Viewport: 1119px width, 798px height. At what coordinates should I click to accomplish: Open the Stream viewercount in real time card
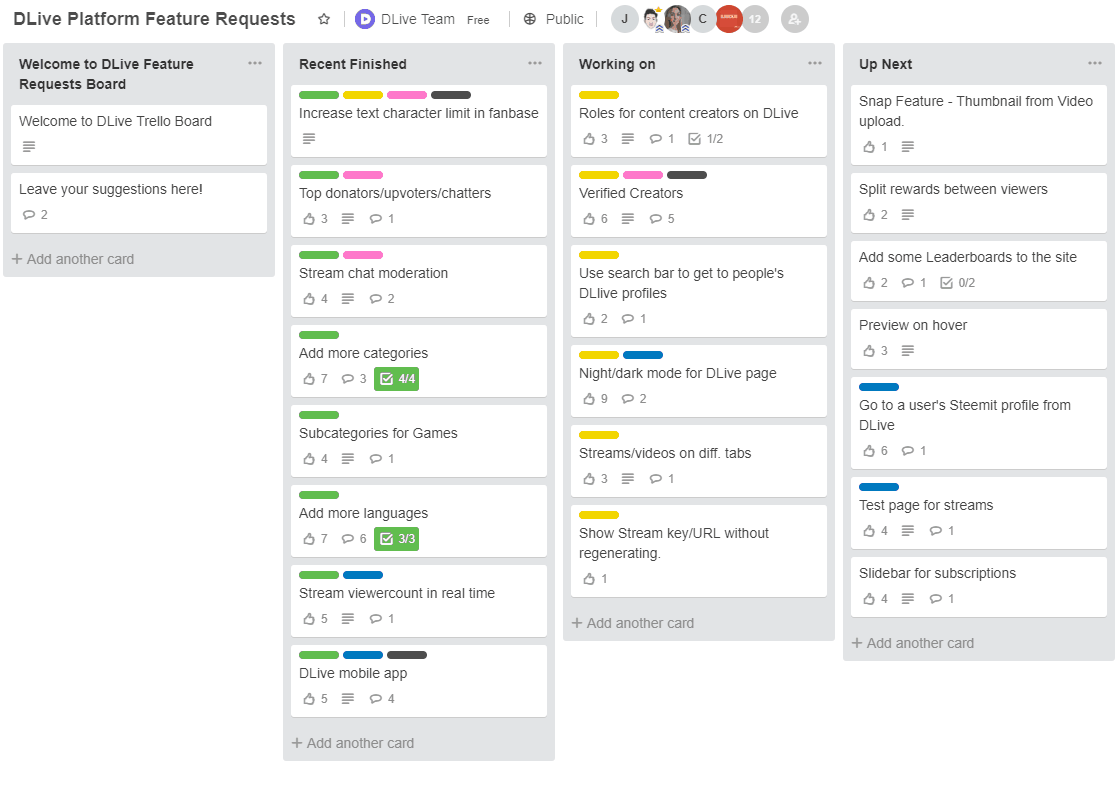419,600
